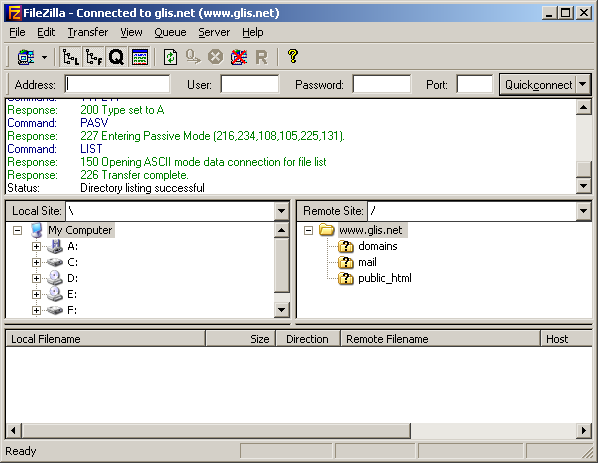The height and width of the screenshot is (463, 598).
Task: Click queue horizontal scrollbar left arrow
Action: coord(13,431)
